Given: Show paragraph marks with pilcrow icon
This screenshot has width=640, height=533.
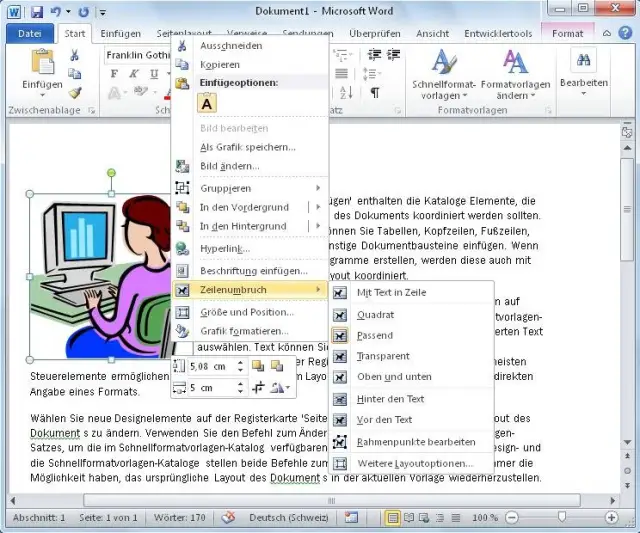Looking at the screenshot, I should (x=374, y=93).
